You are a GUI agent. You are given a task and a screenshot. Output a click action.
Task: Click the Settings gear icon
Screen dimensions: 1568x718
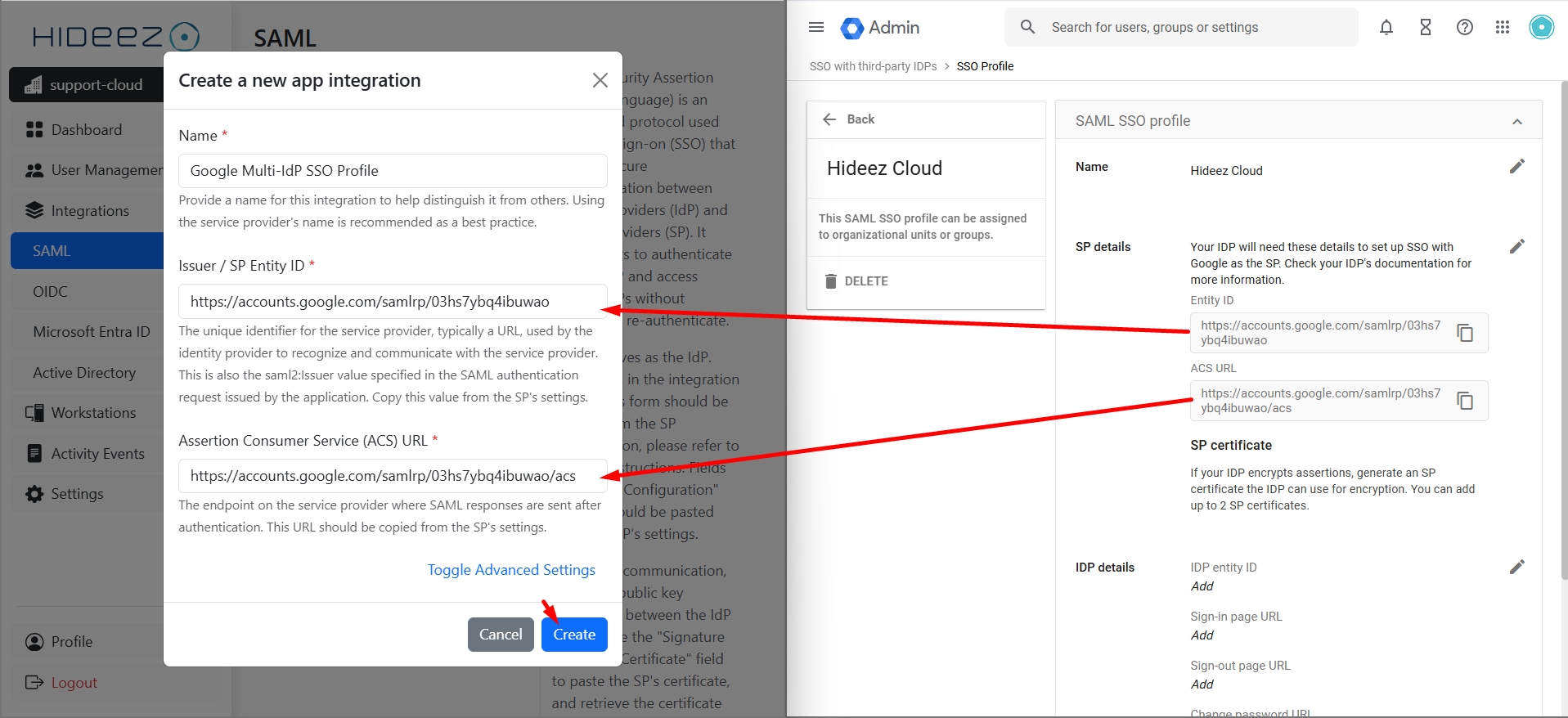34,494
